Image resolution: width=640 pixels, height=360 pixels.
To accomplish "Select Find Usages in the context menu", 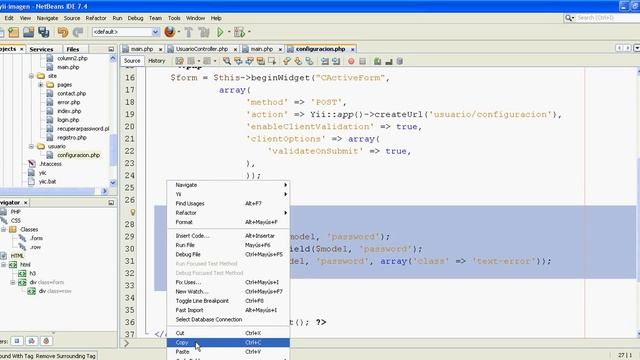I will pos(228,203).
